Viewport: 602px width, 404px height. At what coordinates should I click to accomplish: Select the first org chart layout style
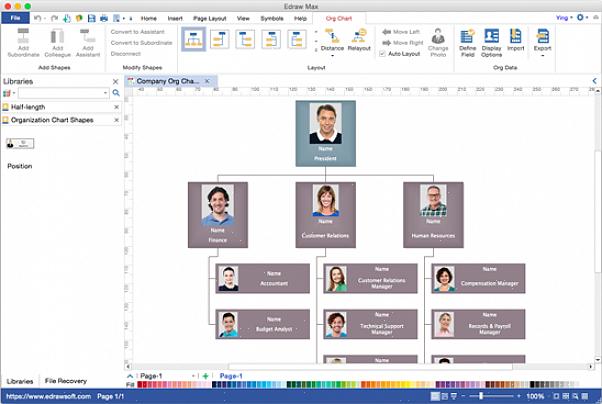[x=194, y=39]
